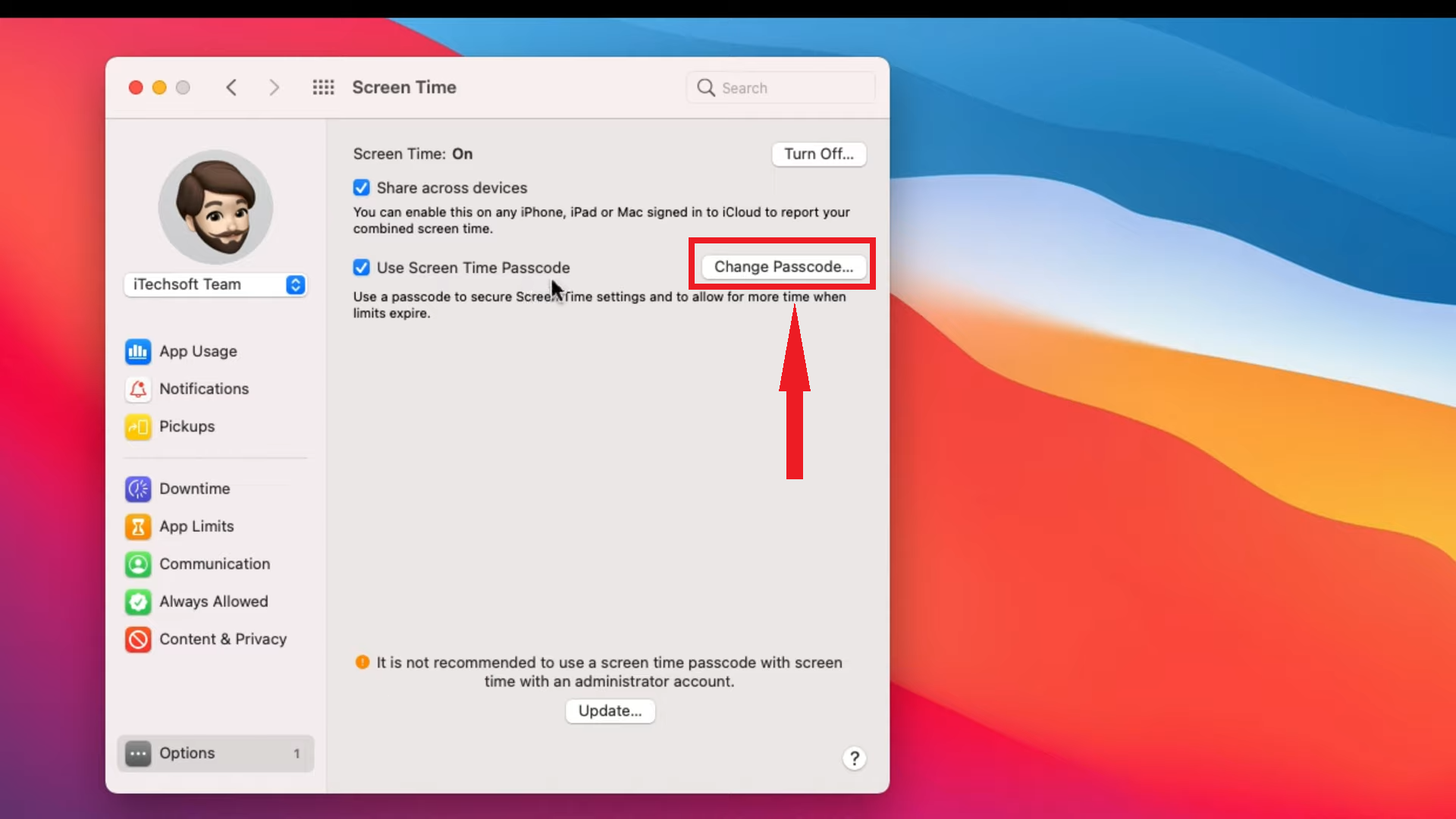Image resolution: width=1456 pixels, height=819 pixels.
Task: Uncheck Use Screen Time Passcode
Action: click(x=361, y=267)
